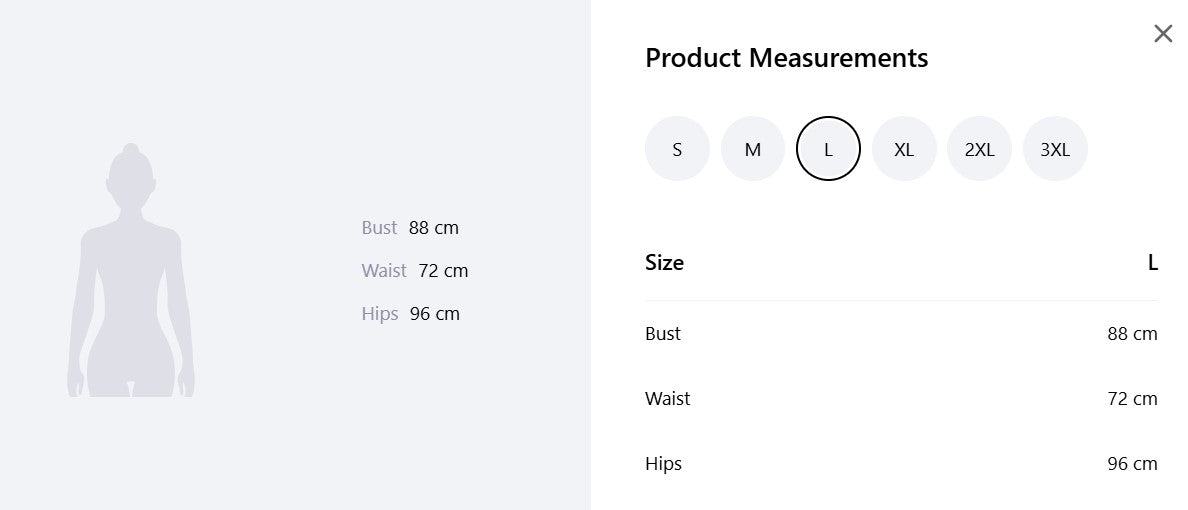Click the L value in the Size row

1153,262
